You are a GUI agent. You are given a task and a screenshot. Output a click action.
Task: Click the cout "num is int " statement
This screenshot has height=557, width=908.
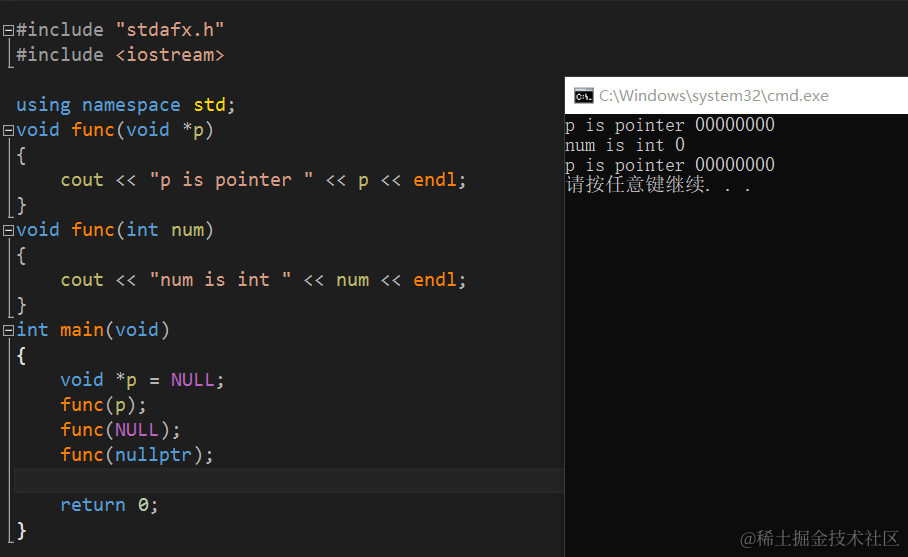[263, 280]
